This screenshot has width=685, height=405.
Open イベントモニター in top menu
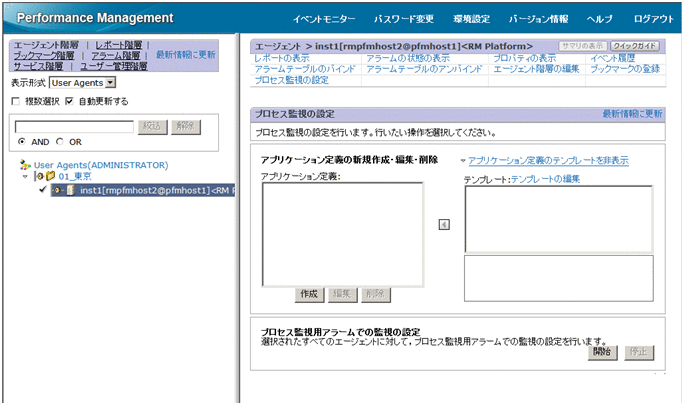click(x=325, y=19)
